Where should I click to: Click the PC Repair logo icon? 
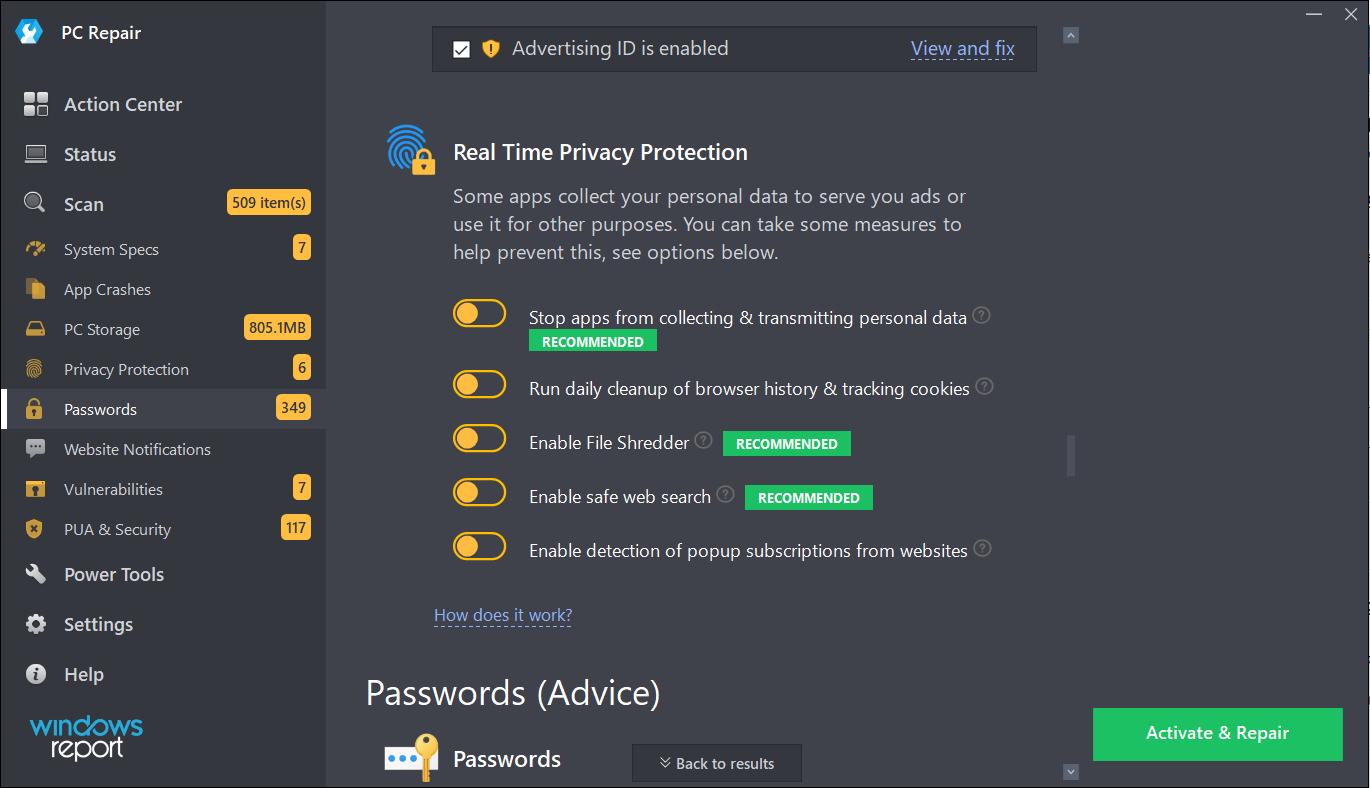tap(27, 32)
